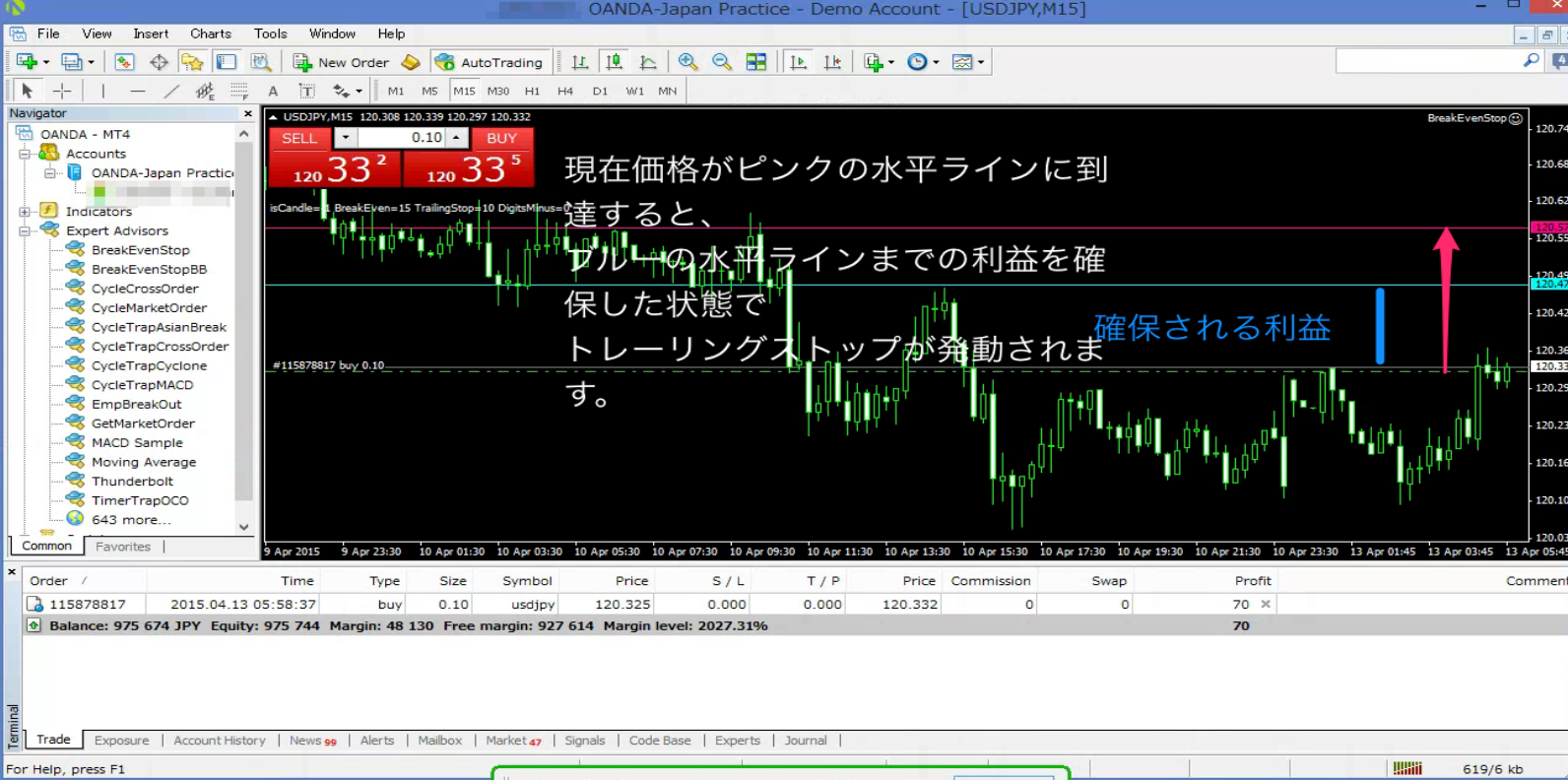This screenshot has width=1568, height=780.
Task: Select the text label tool
Action: [x=307, y=91]
